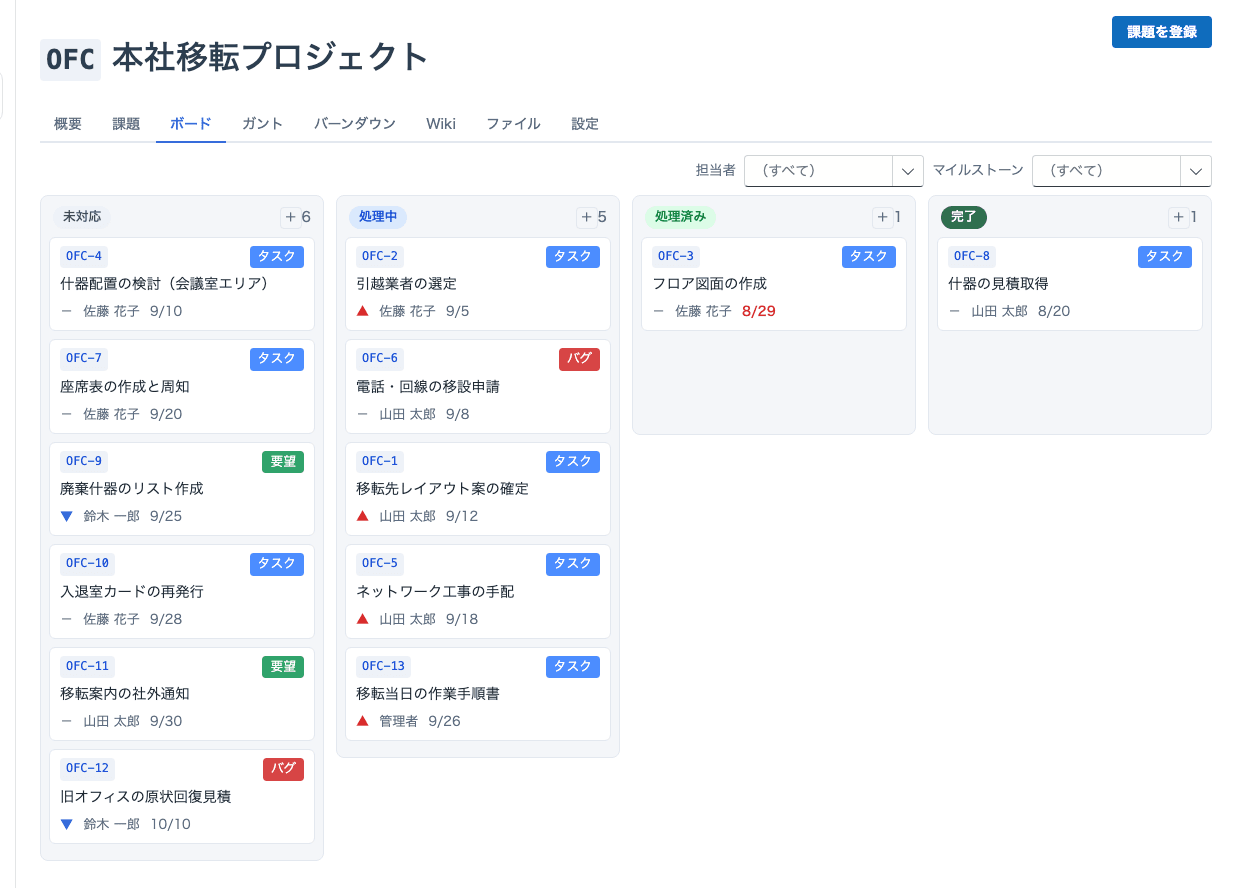
Task: Click title 電話・回線の移設申請
Action: pos(428,387)
